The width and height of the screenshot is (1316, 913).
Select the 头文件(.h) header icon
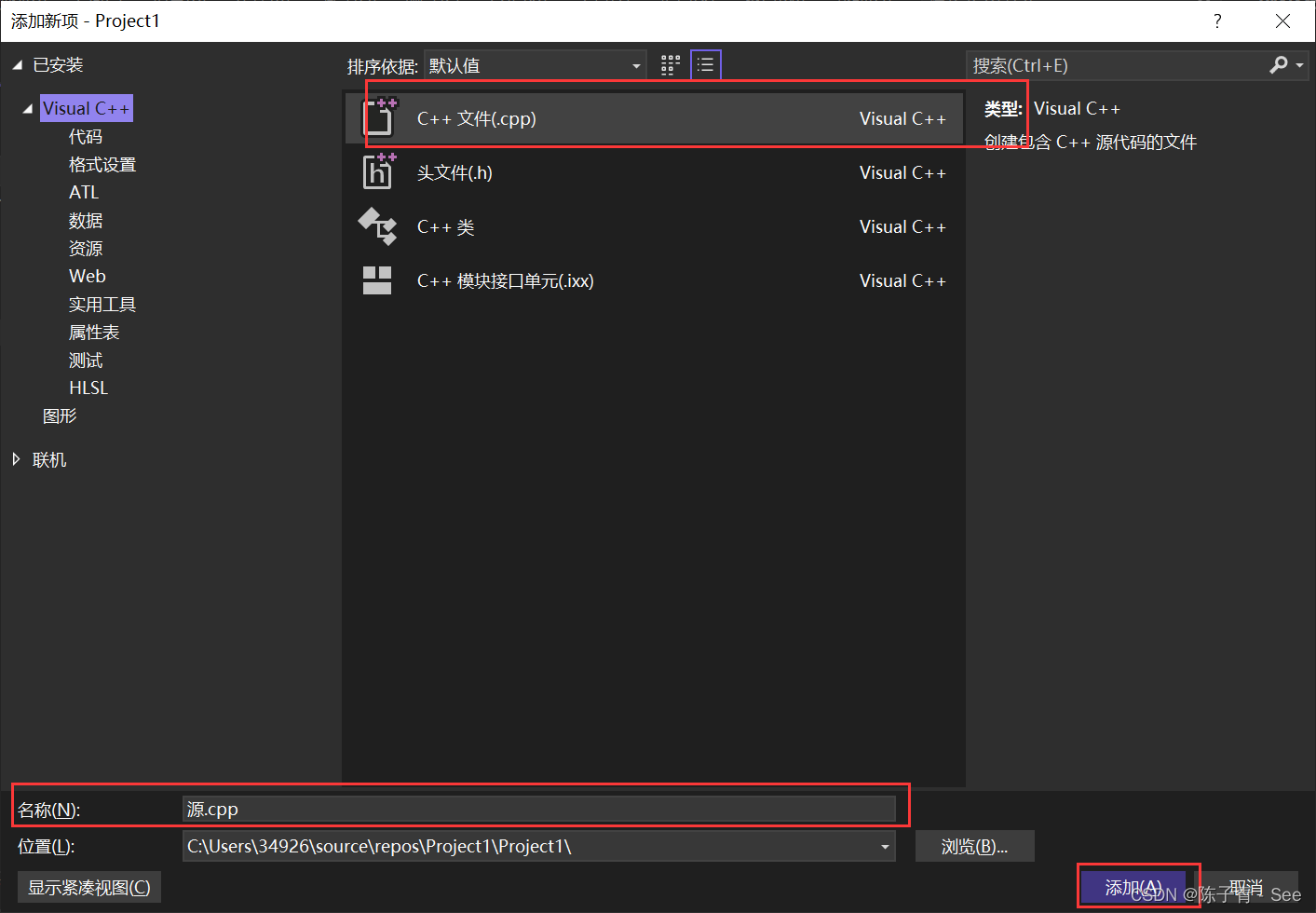pos(379,172)
